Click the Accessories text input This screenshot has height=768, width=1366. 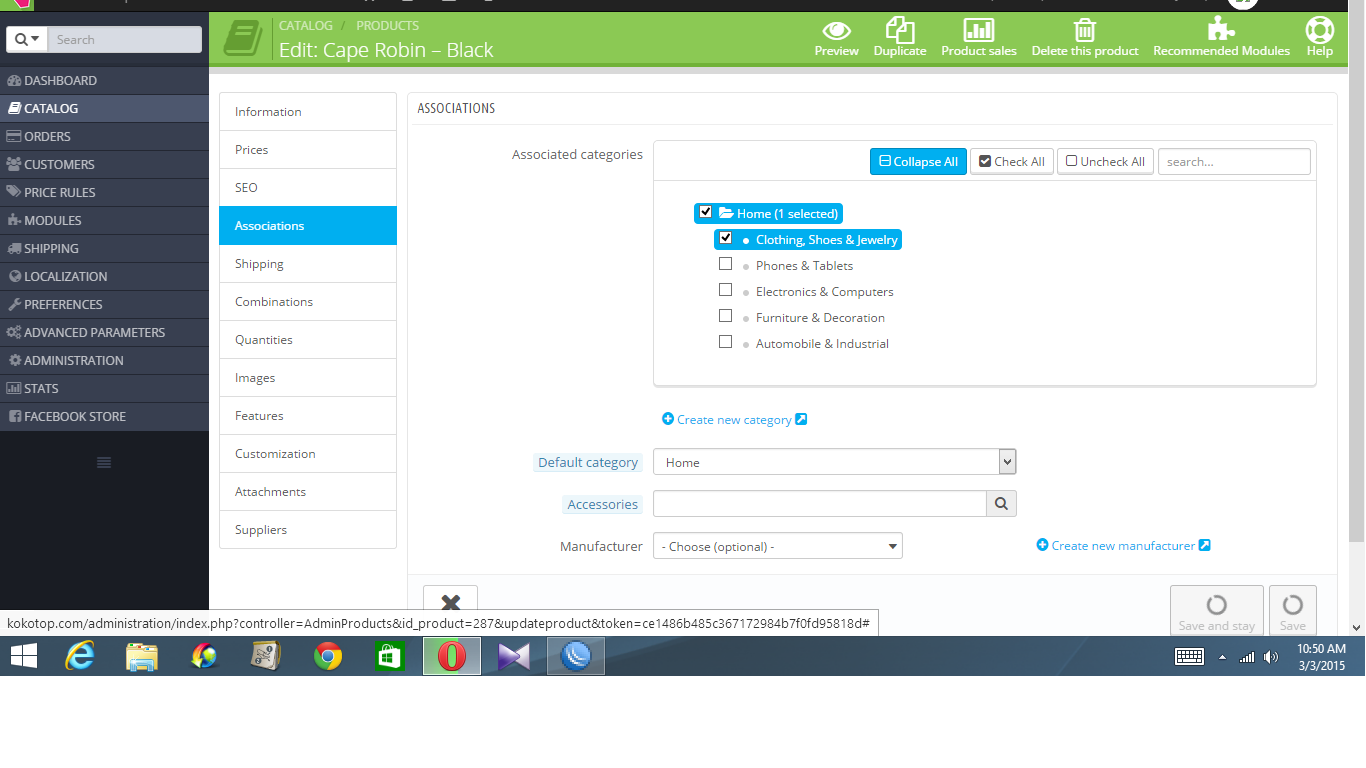[820, 504]
